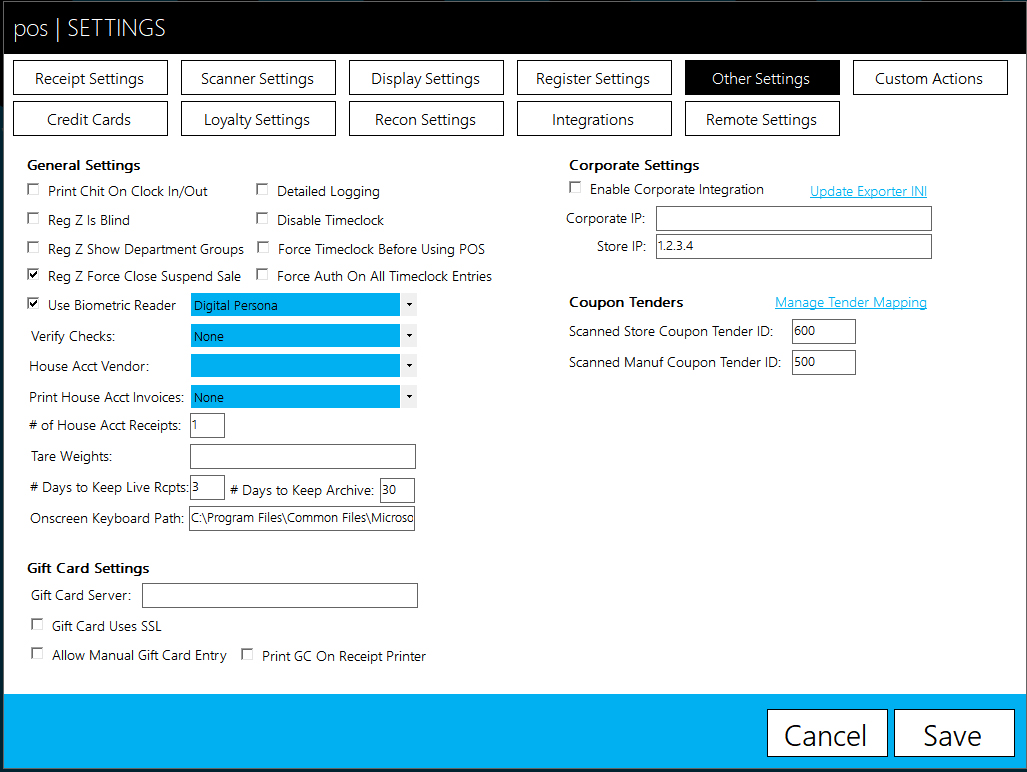Open the House Acct Vendor dropdown
Image resolution: width=1027 pixels, height=772 pixels.
pyautogui.click(x=409, y=365)
